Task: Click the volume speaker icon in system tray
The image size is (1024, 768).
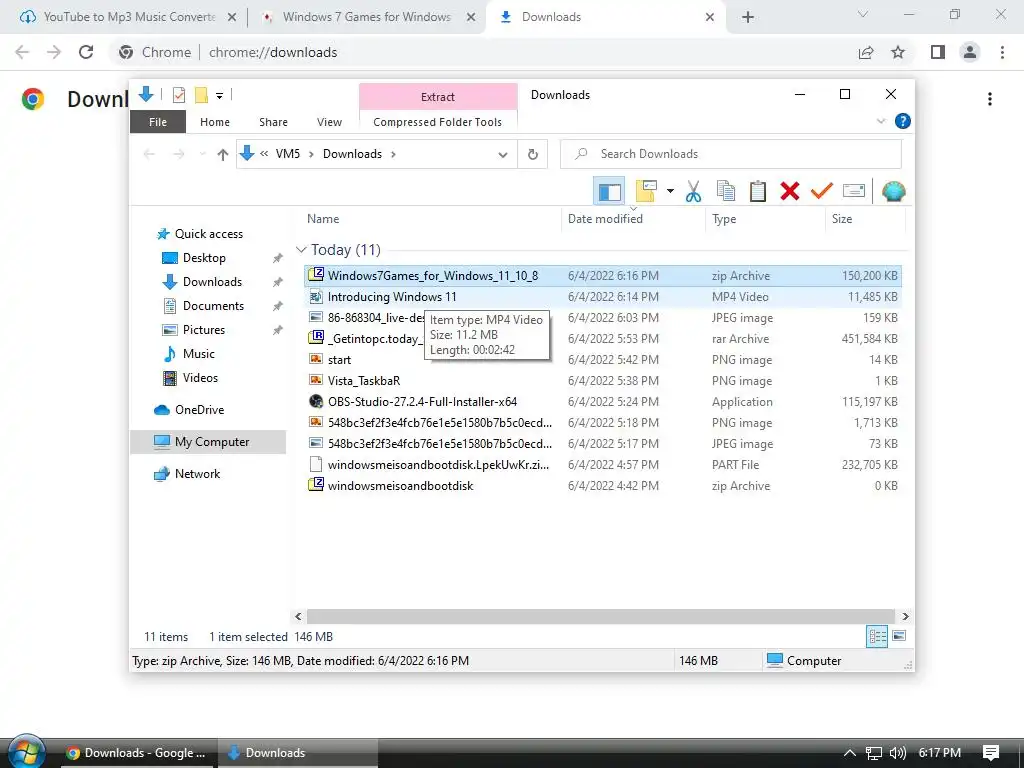Action: click(x=897, y=753)
